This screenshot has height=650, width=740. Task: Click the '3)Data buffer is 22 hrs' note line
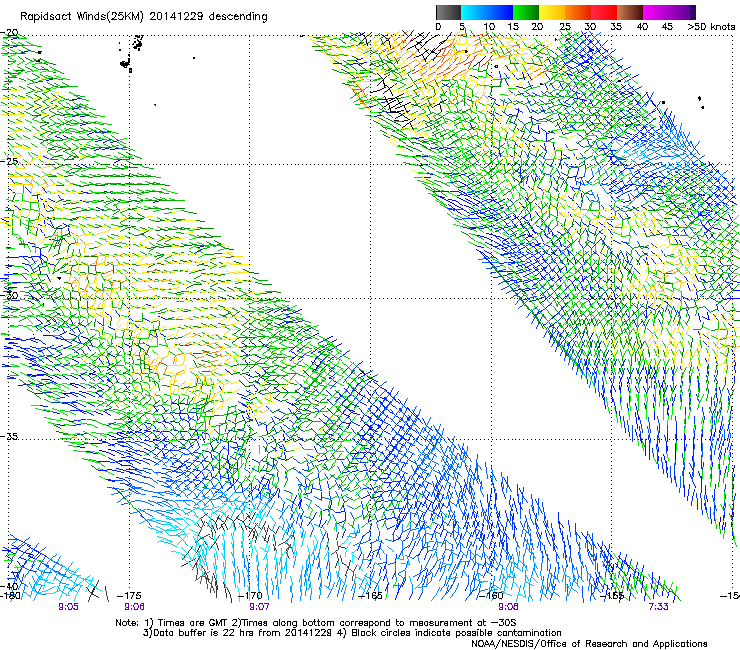click(x=352, y=633)
